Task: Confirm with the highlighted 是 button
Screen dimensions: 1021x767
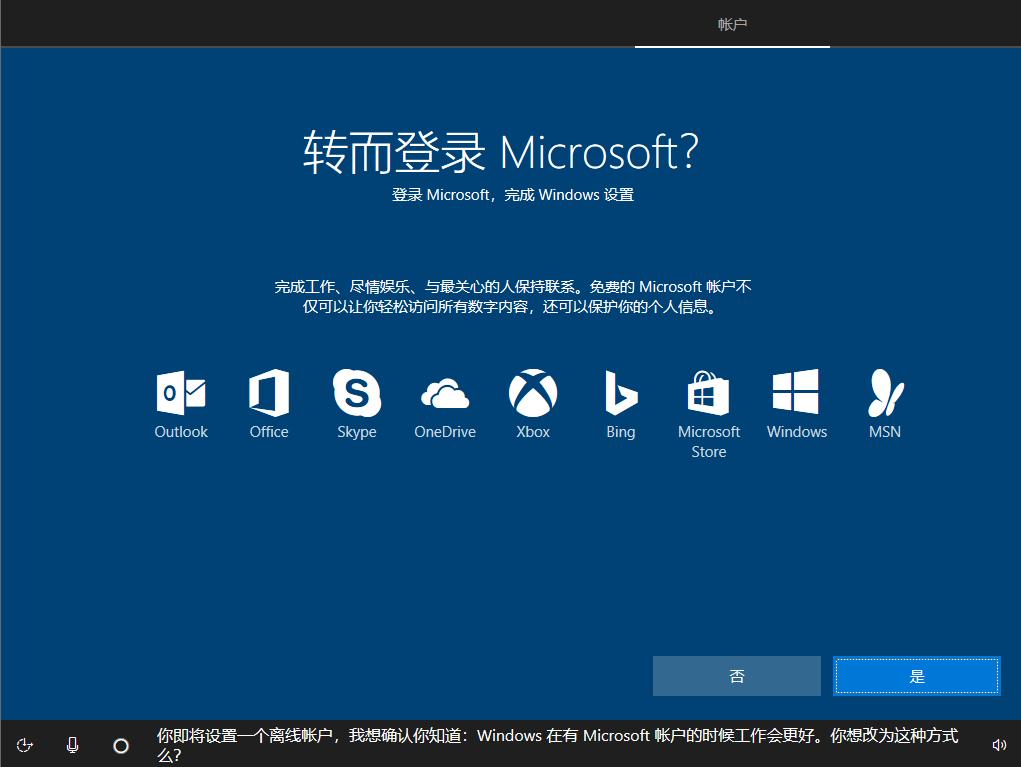Action: point(916,675)
